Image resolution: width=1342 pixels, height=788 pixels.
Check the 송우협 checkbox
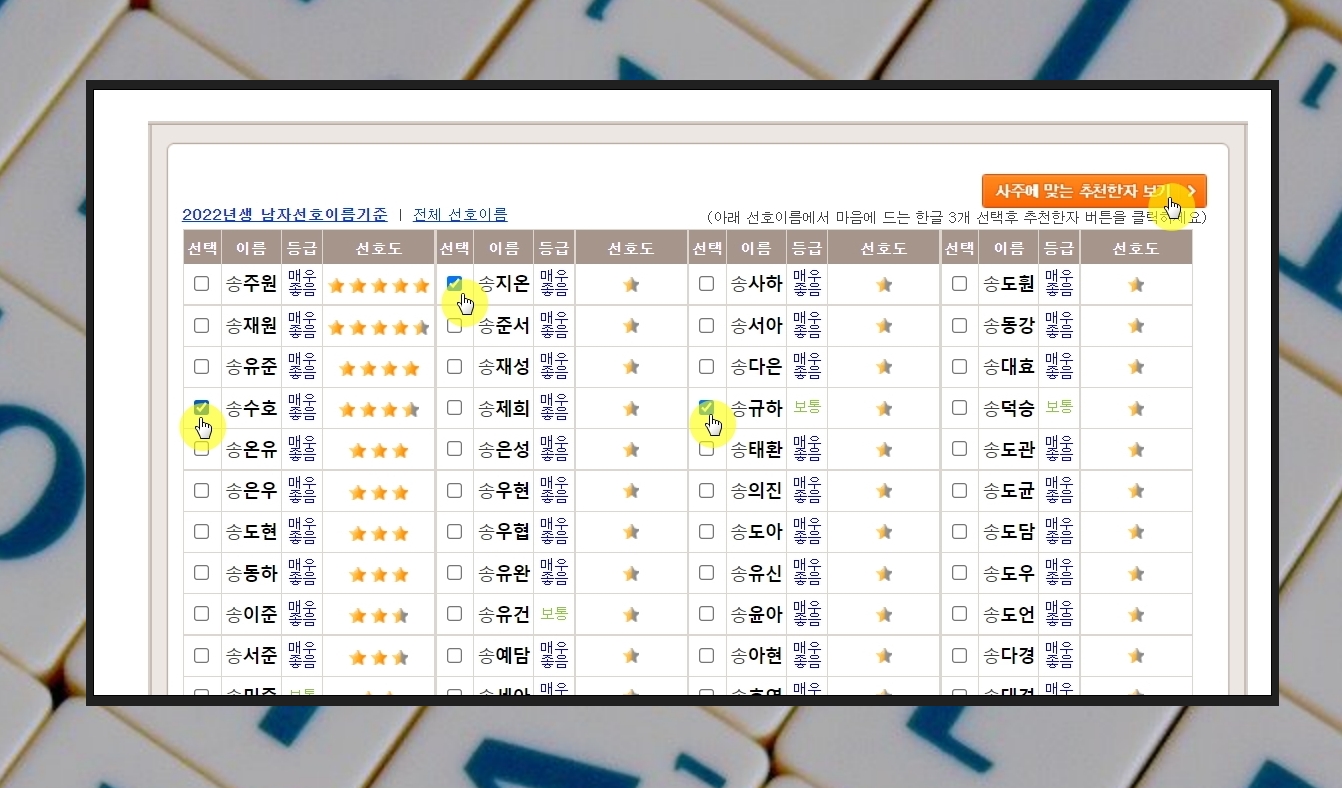click(x=455, y=531)
